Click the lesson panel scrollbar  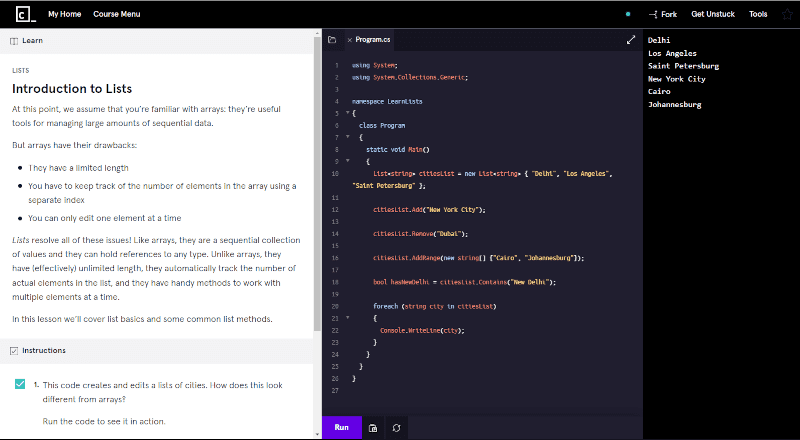pos(317,184)
